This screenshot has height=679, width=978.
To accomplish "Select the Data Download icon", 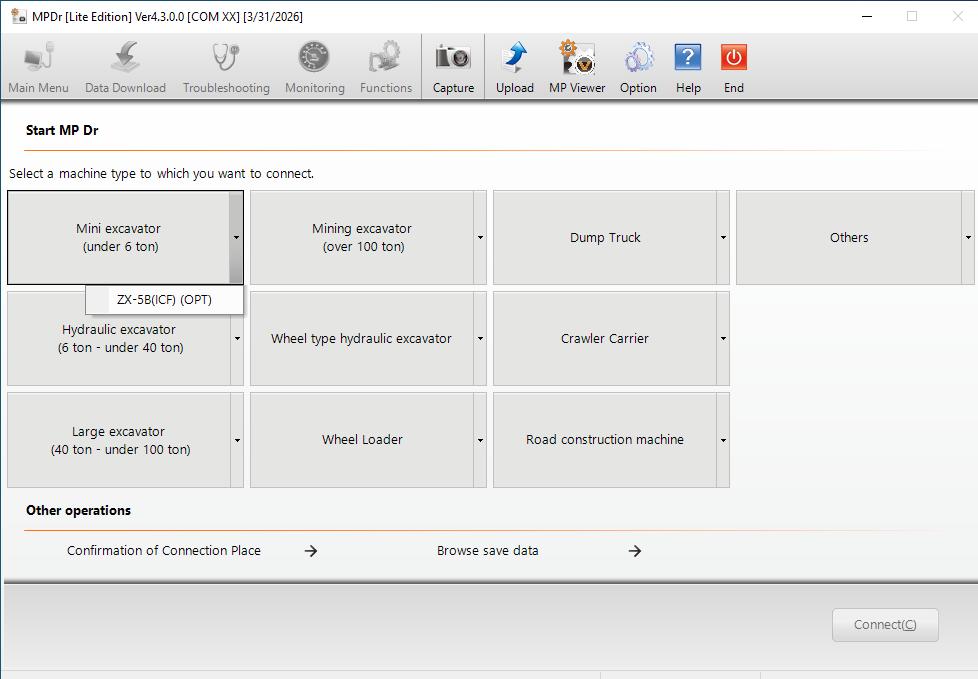I will 124,64.
